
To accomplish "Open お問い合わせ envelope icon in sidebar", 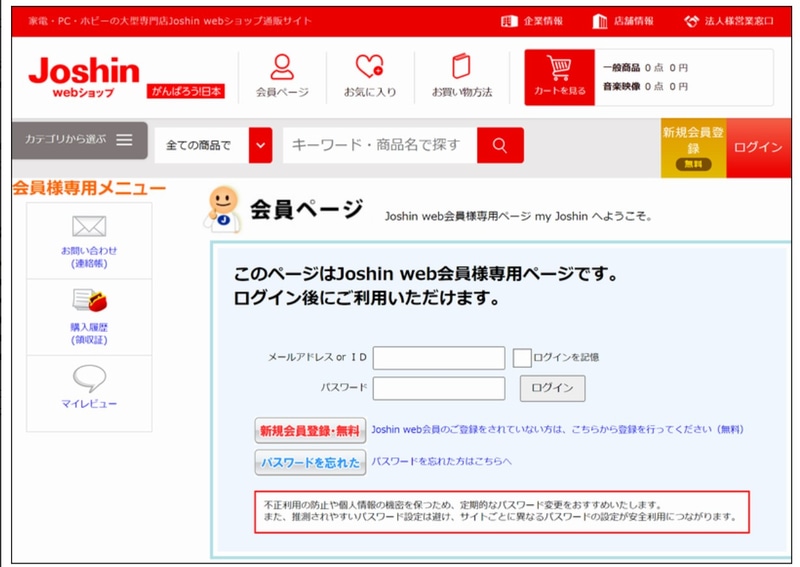I will click(x=89, y=226).
